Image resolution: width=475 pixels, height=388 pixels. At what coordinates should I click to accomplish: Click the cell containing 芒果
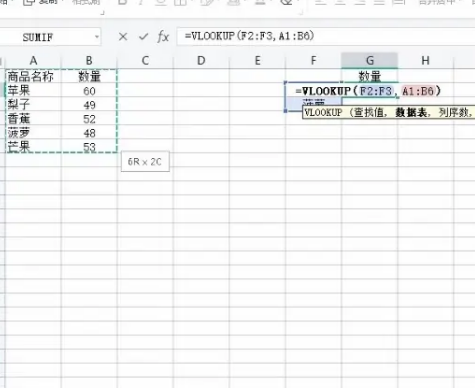click(x=33, y=146)
